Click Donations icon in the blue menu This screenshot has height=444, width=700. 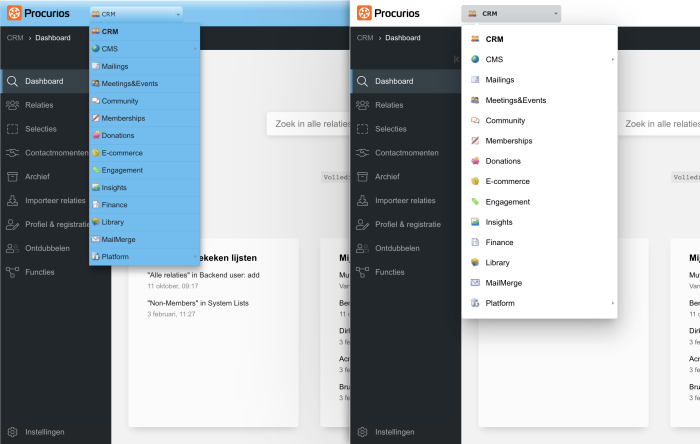tap(96, 135)
